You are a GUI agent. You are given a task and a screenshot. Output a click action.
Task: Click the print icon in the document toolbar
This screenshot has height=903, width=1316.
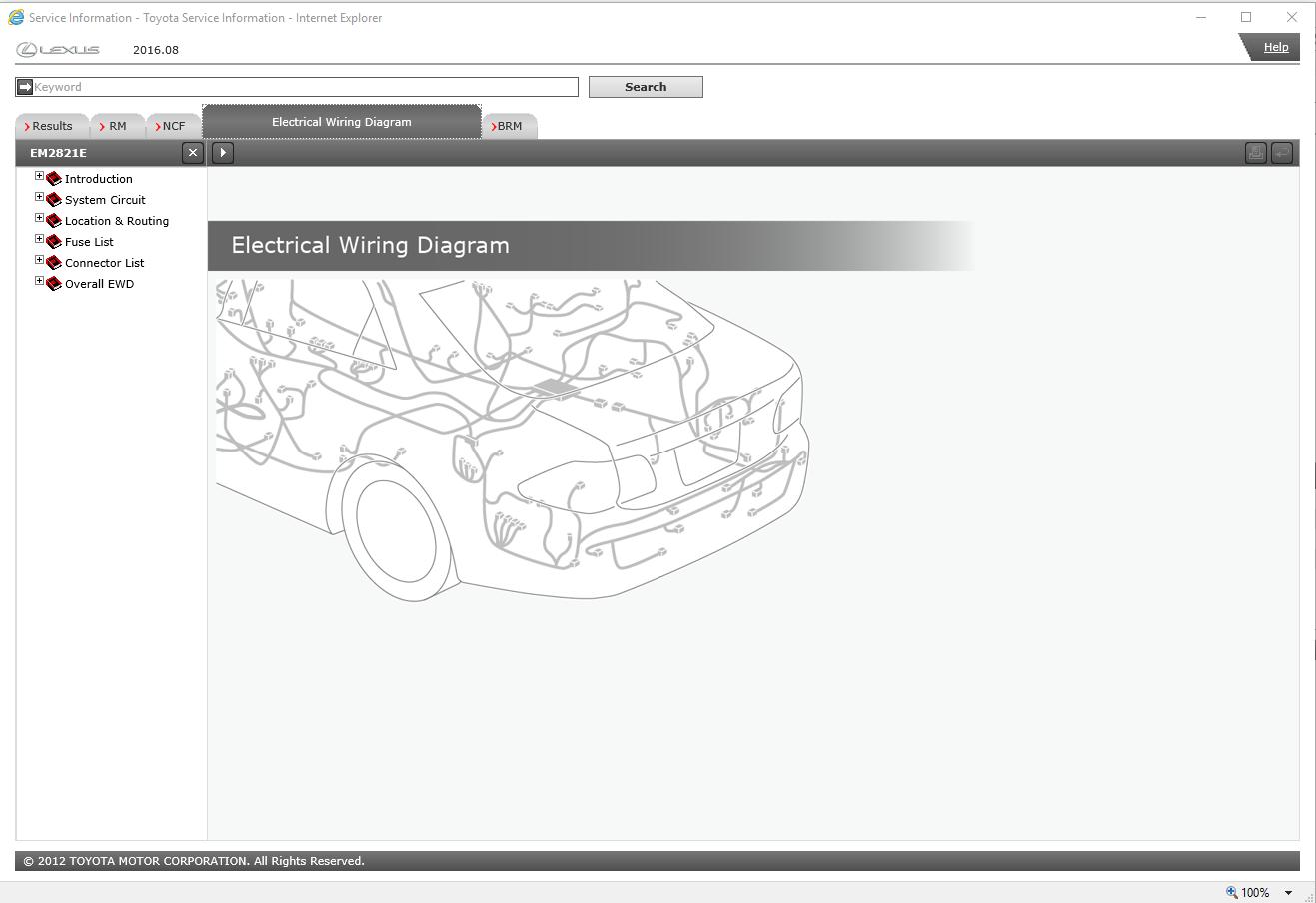1256,153
